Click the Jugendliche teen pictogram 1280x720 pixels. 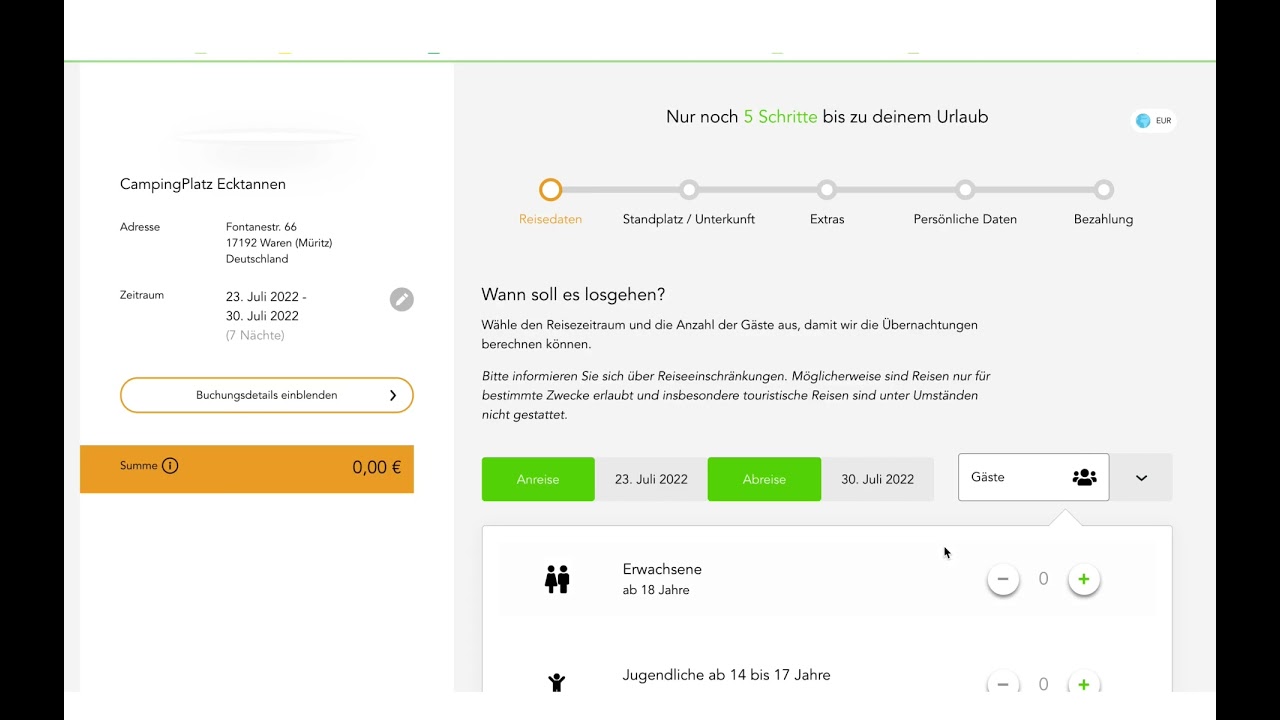click(x=557, y=683)
